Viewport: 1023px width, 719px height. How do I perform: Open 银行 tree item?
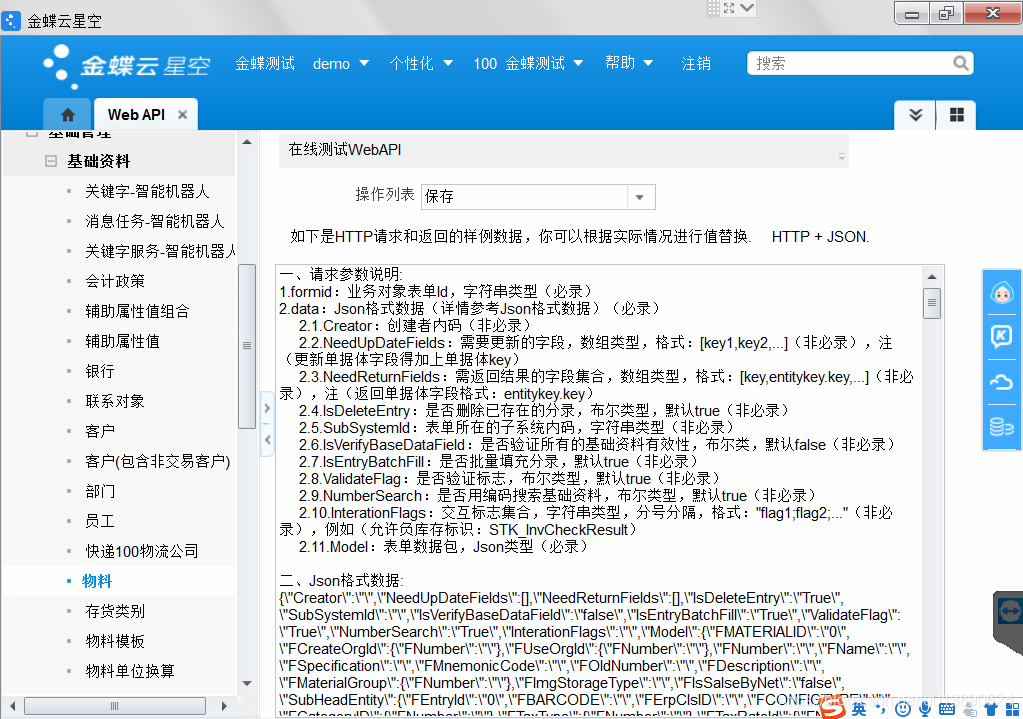pyautogui.click(x=100, y=371)
